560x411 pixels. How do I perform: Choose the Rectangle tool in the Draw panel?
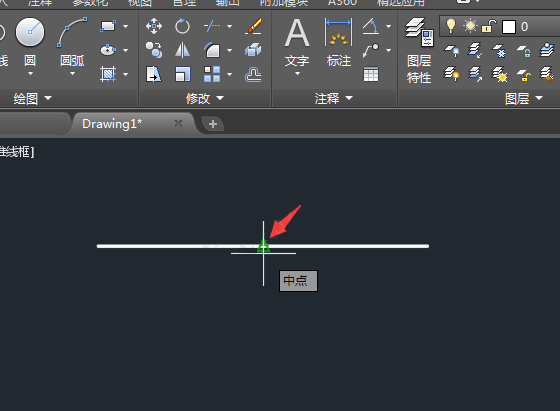point(108,26)
